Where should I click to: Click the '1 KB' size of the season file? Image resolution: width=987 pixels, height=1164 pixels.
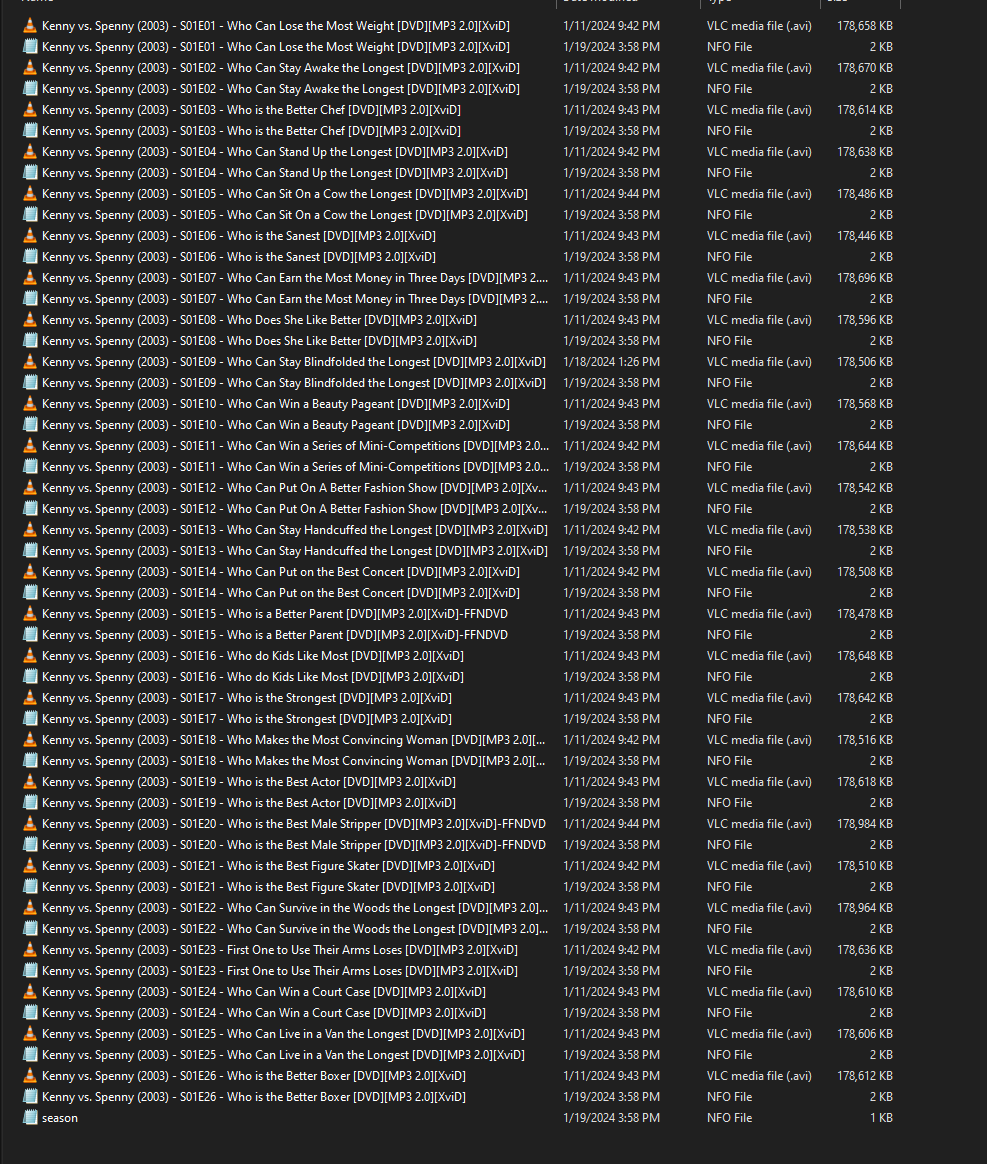coord(882,1117)
